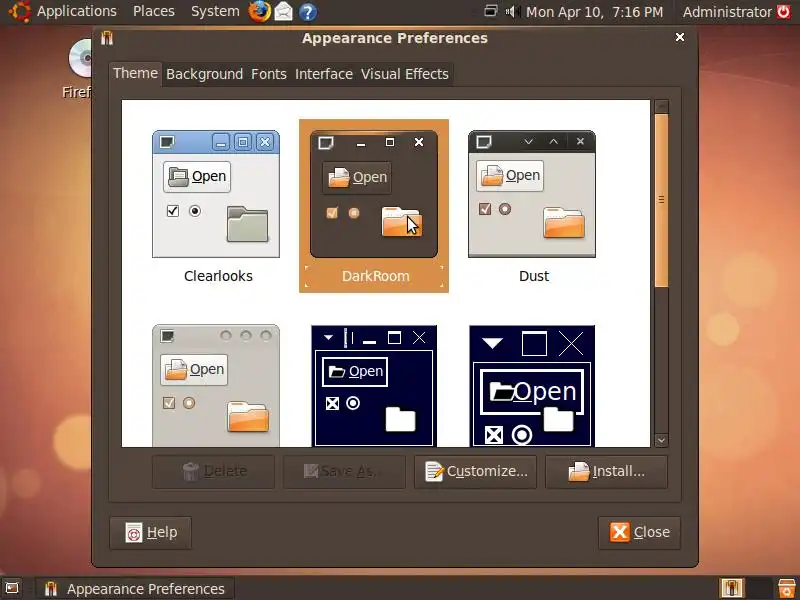Click the theme list scrollbar down arrow
800x600 pixels.
pyautogui.click(x=661, y=440)
